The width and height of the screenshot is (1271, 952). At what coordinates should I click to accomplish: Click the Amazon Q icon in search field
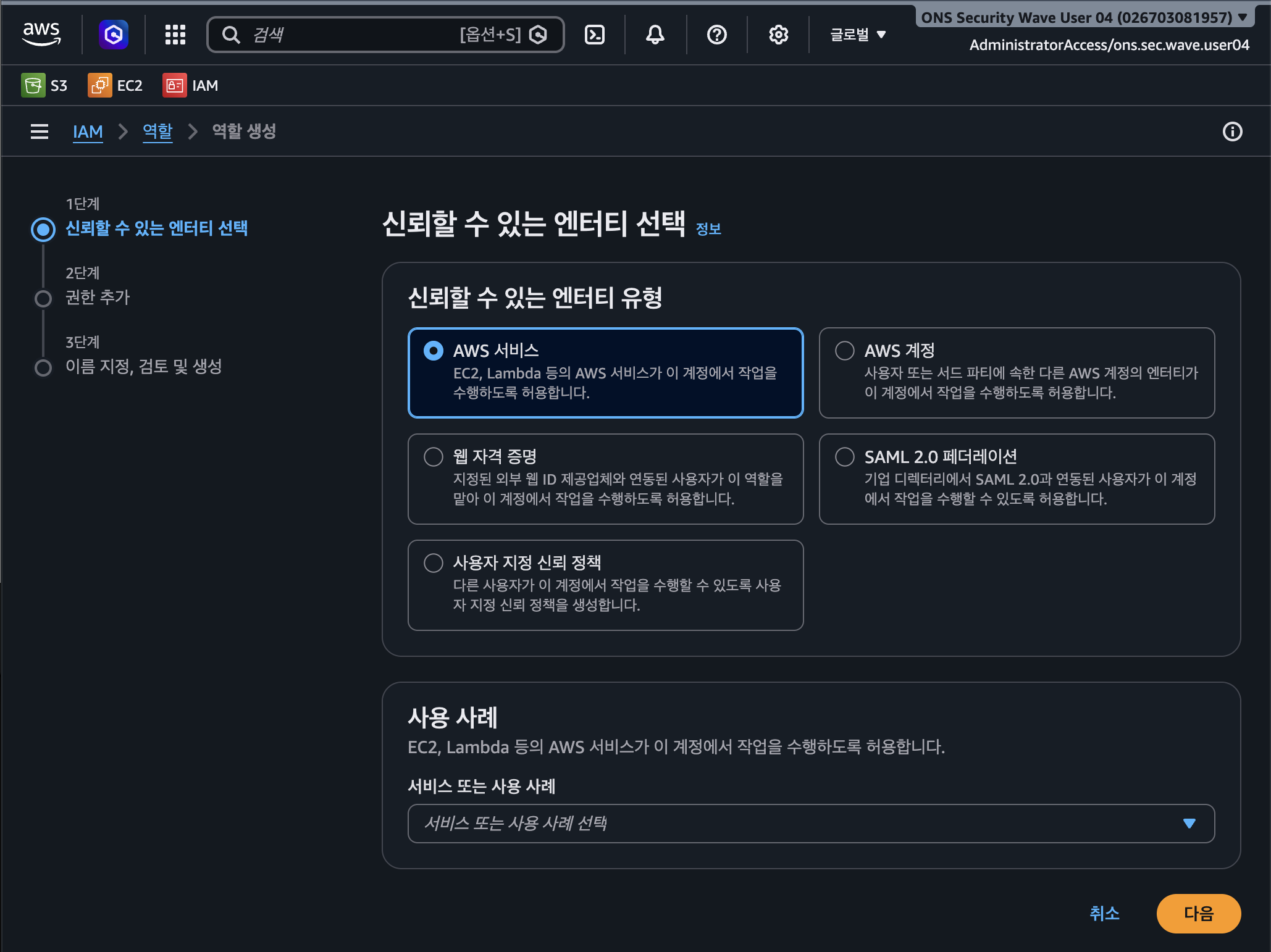click(x=538, y=35)
